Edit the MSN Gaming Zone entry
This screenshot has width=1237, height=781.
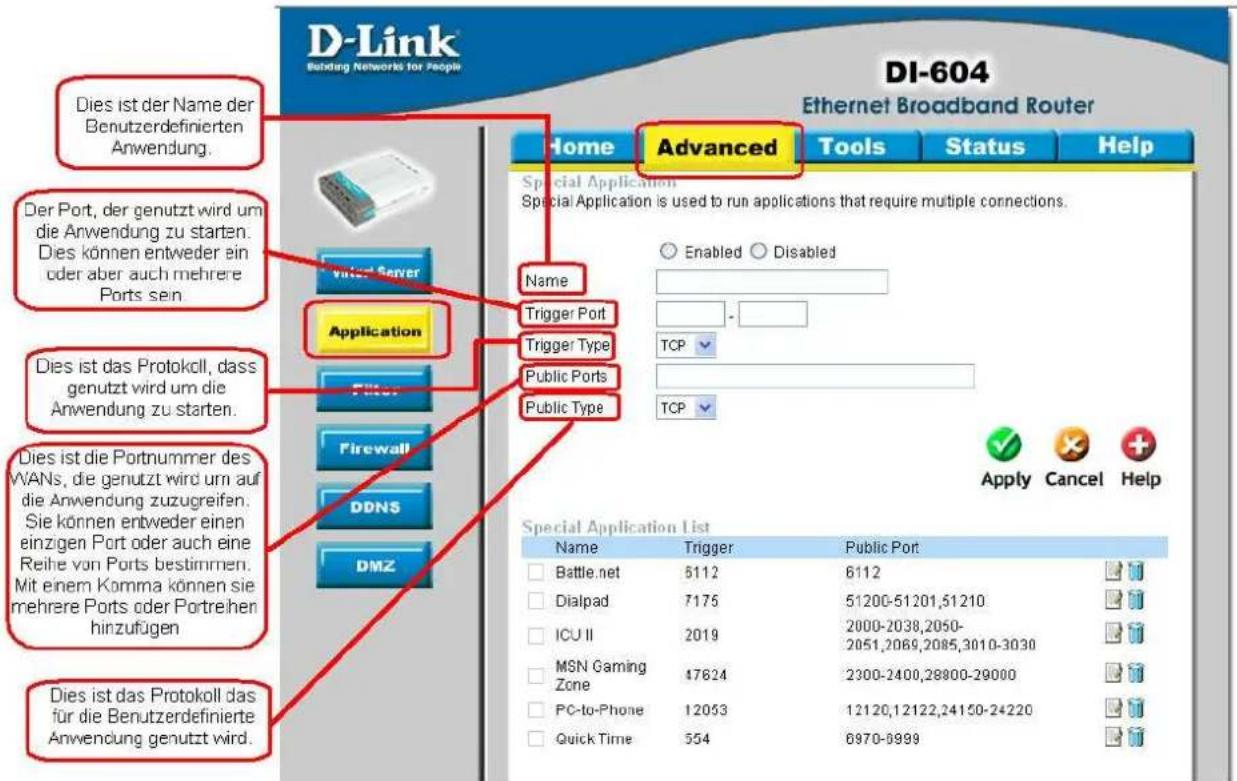click(1112, 673)
